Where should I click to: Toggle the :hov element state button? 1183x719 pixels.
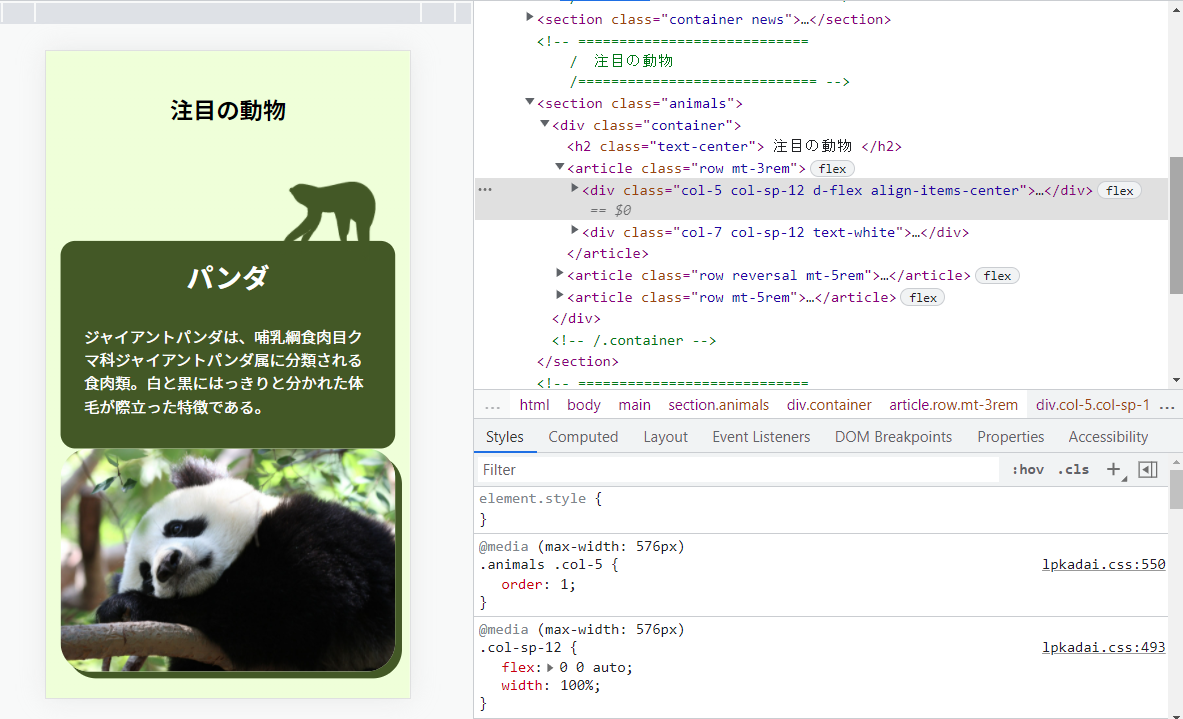[1028, 469]
